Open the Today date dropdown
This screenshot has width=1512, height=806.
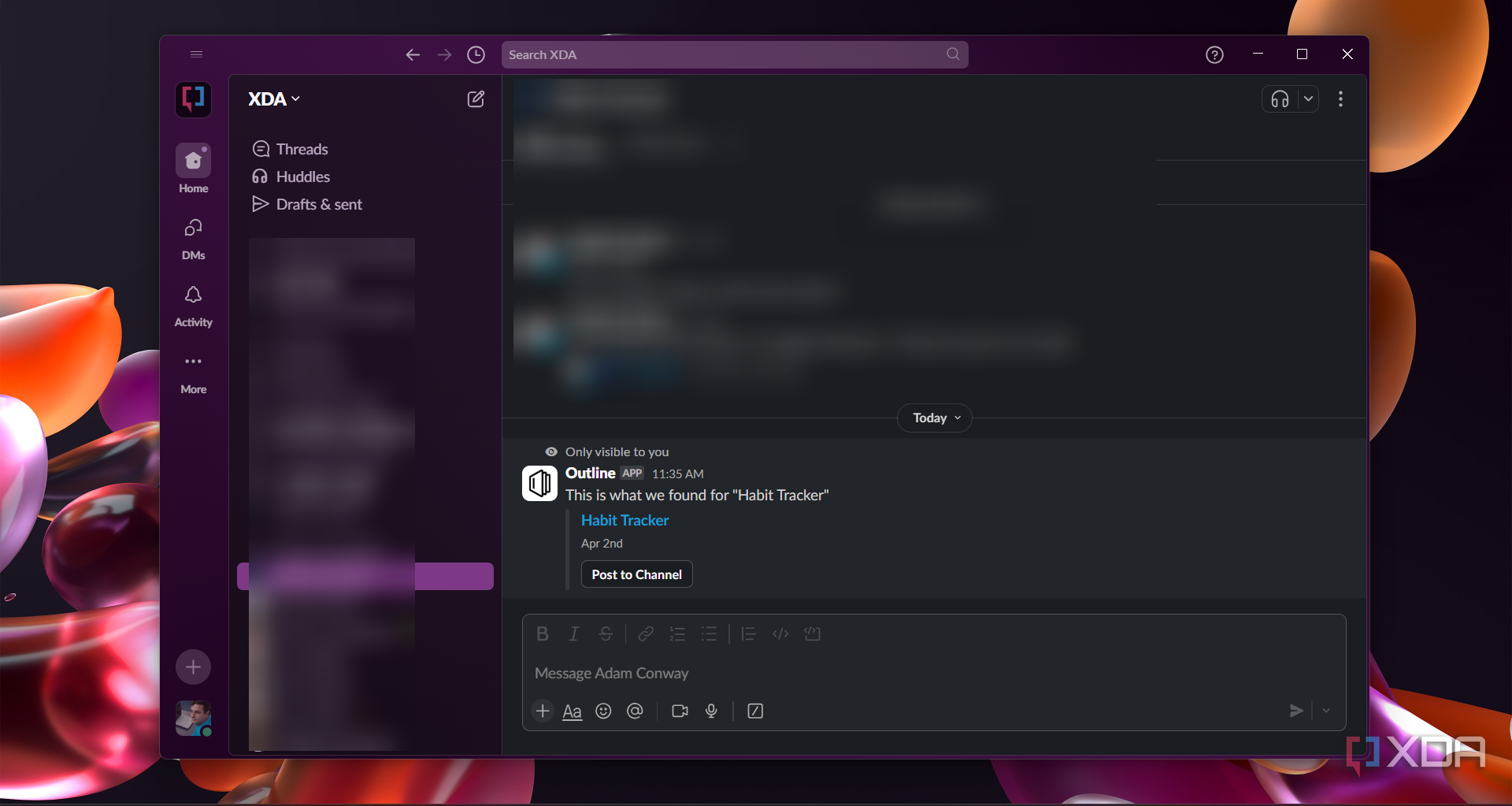coord(935,418)
